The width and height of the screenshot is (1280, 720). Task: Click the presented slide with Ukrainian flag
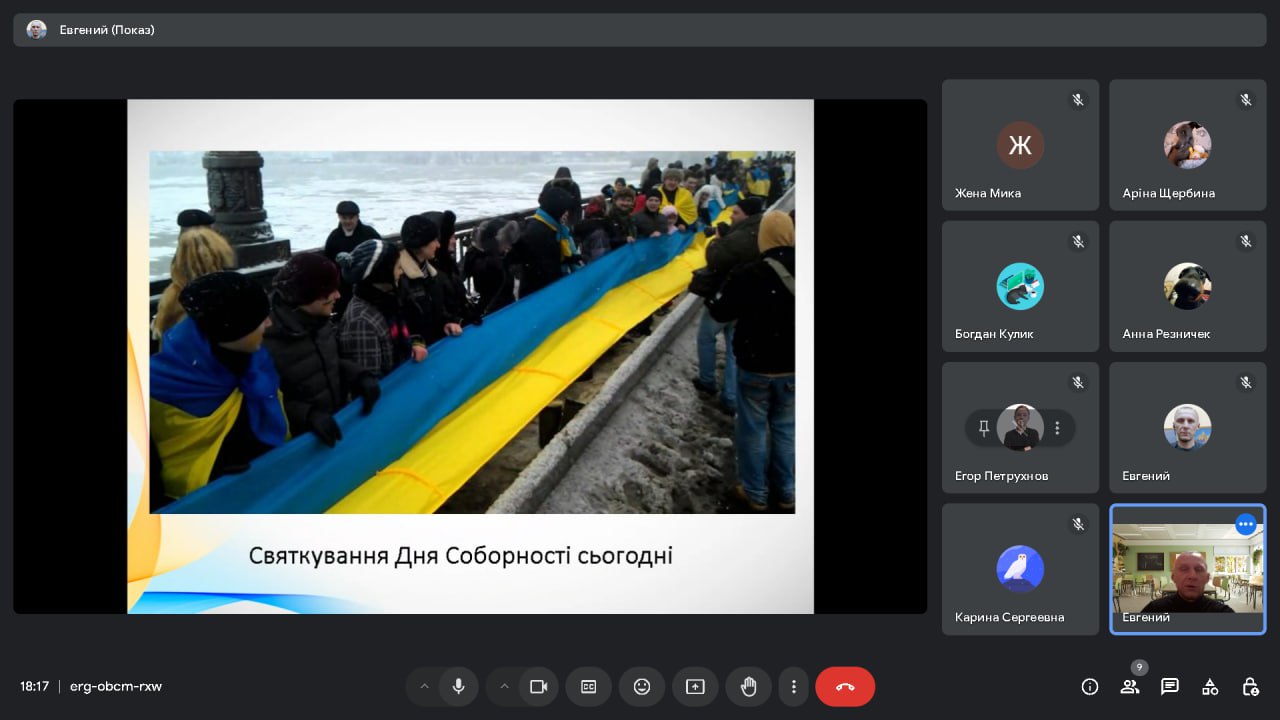click(470, 356)
